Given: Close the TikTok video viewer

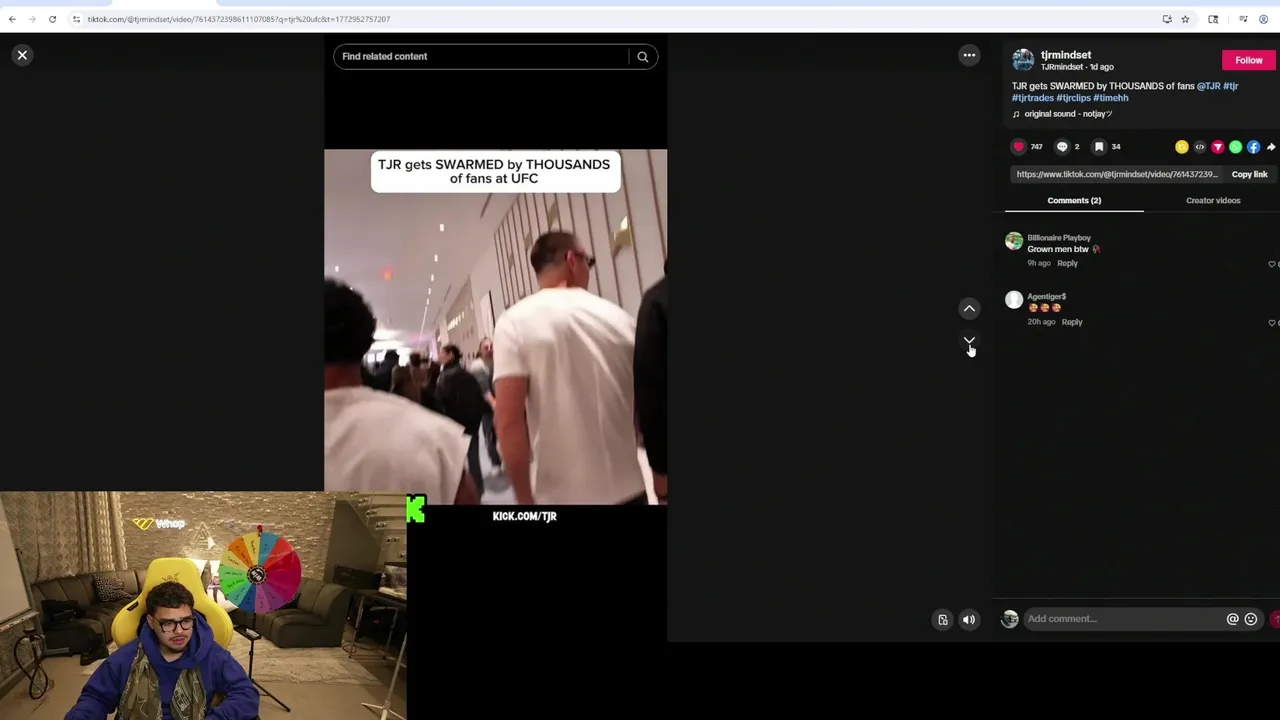Looking at the screenshot, I should pos(22,55).
